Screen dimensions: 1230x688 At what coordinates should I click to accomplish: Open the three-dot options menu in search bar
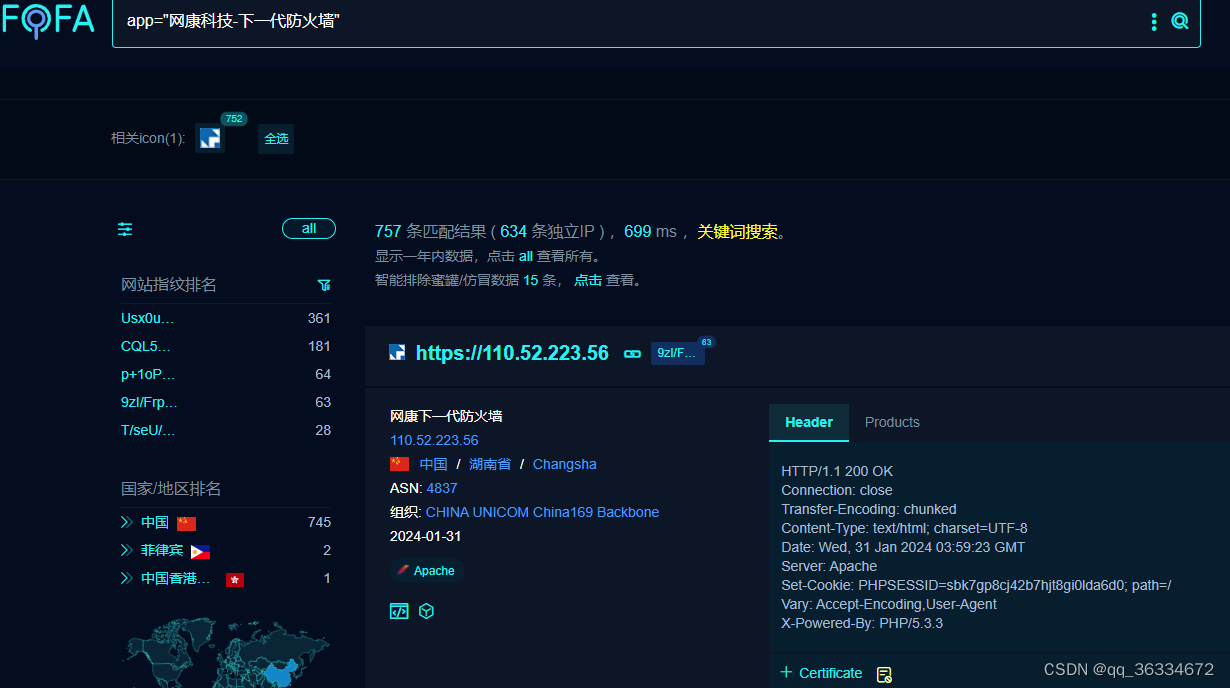[x=1154, y=21]
